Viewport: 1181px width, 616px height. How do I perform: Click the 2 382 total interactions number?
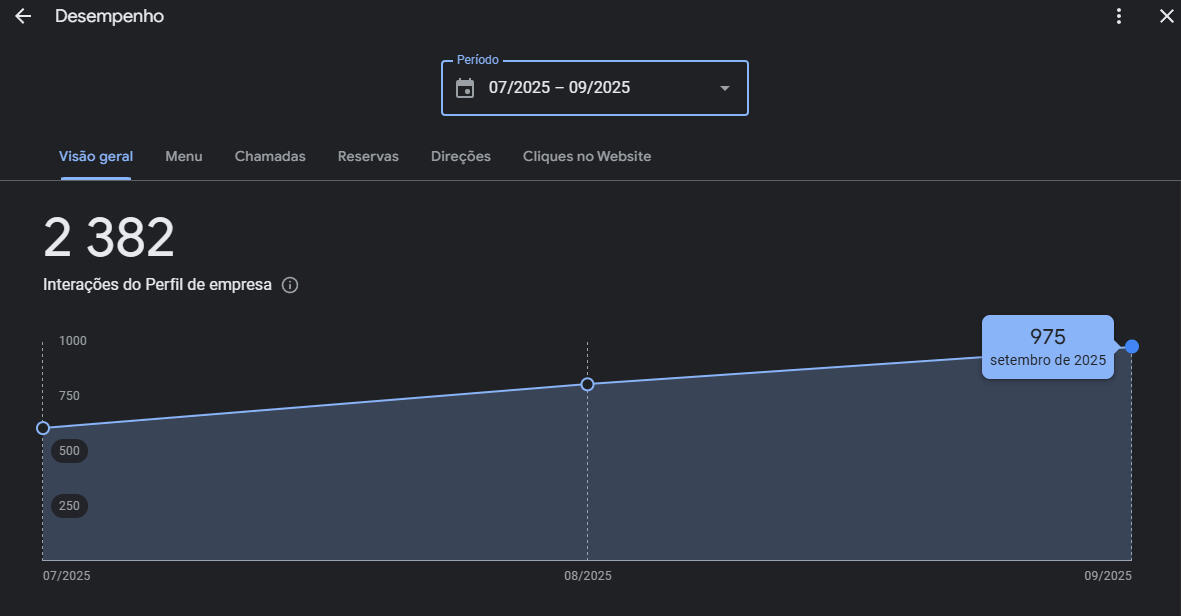[x=109, y=239]
